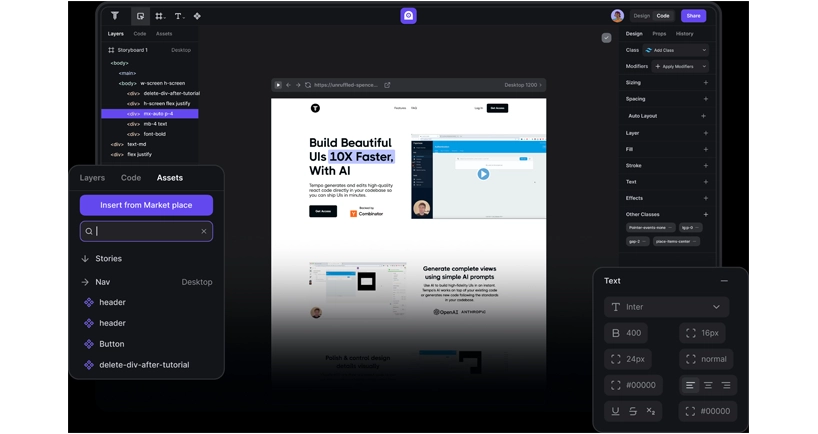This screenshot has height=434, width=818.
Task: Click the Text tool in top toolbar
Action: click(x=179, y=16)
